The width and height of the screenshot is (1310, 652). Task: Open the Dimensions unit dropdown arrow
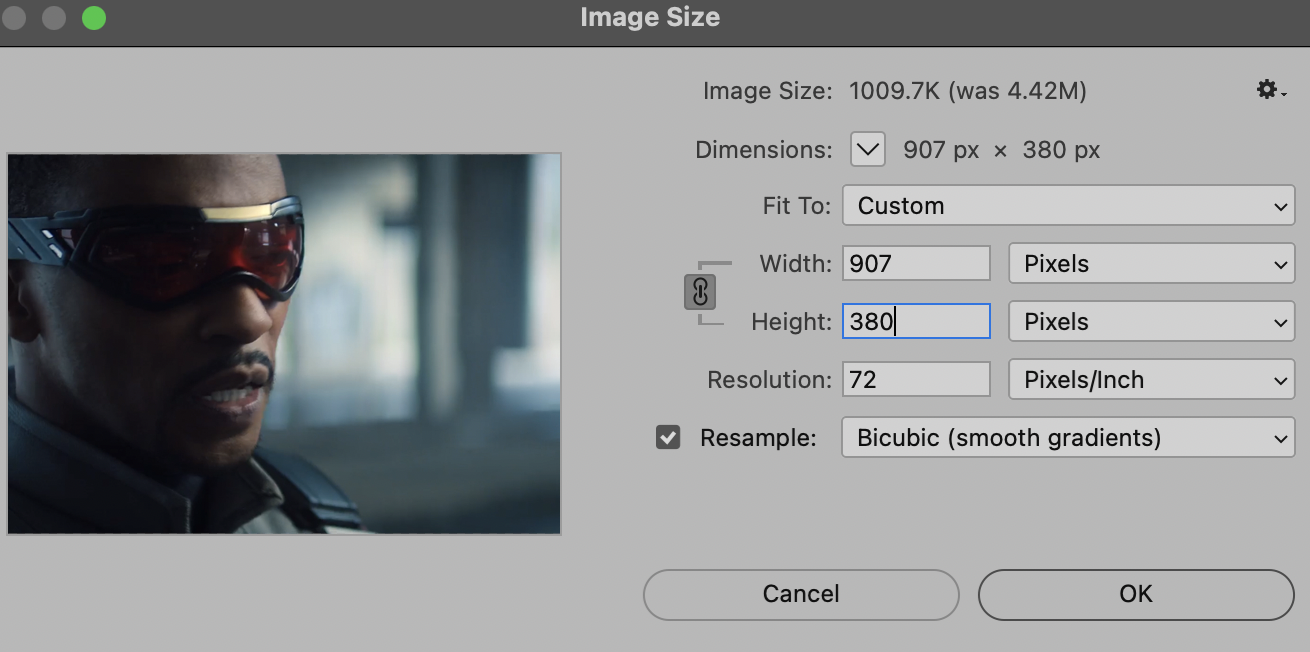click(868, 150)
